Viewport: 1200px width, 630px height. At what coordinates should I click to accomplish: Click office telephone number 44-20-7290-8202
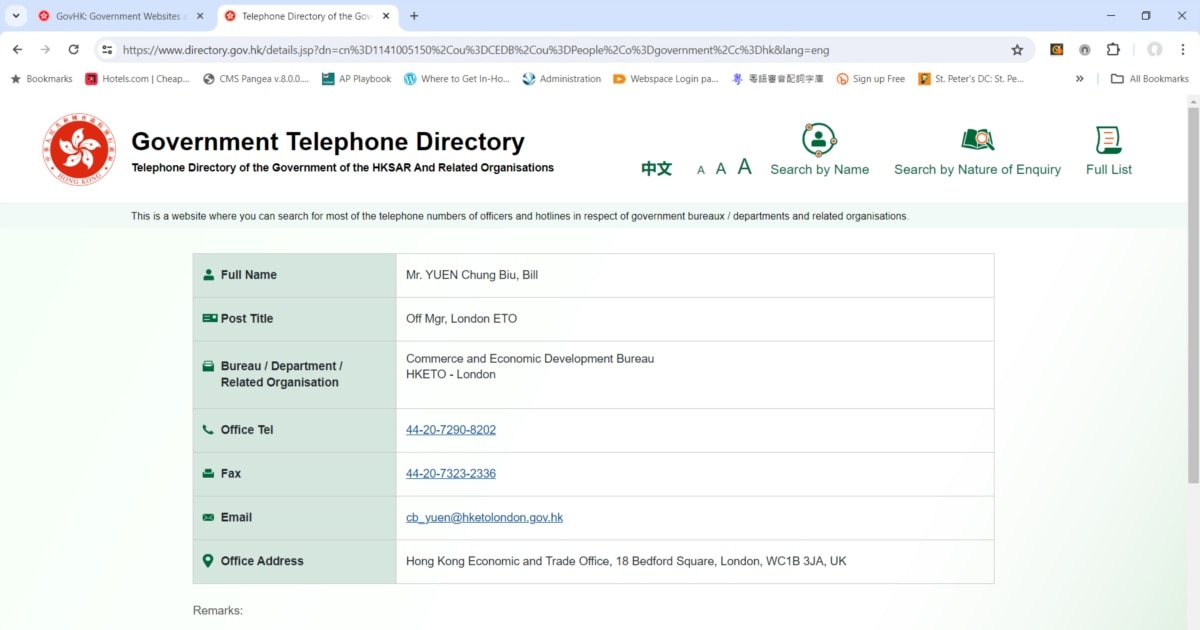click(450, 430)
